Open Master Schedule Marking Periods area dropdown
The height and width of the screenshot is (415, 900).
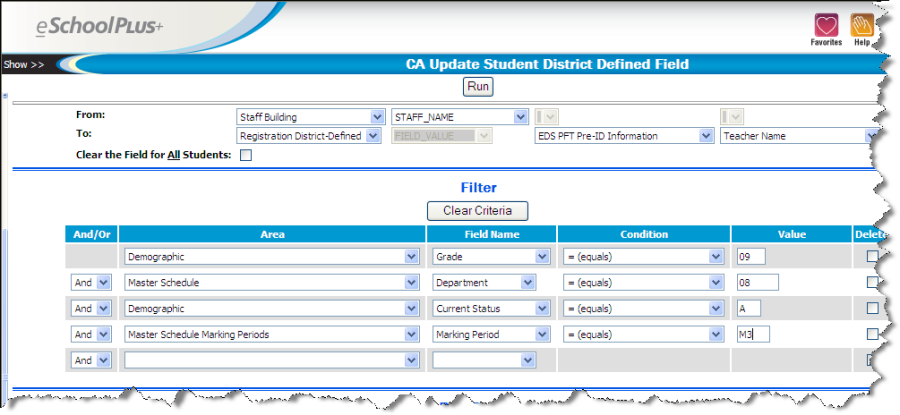point(270,334)
